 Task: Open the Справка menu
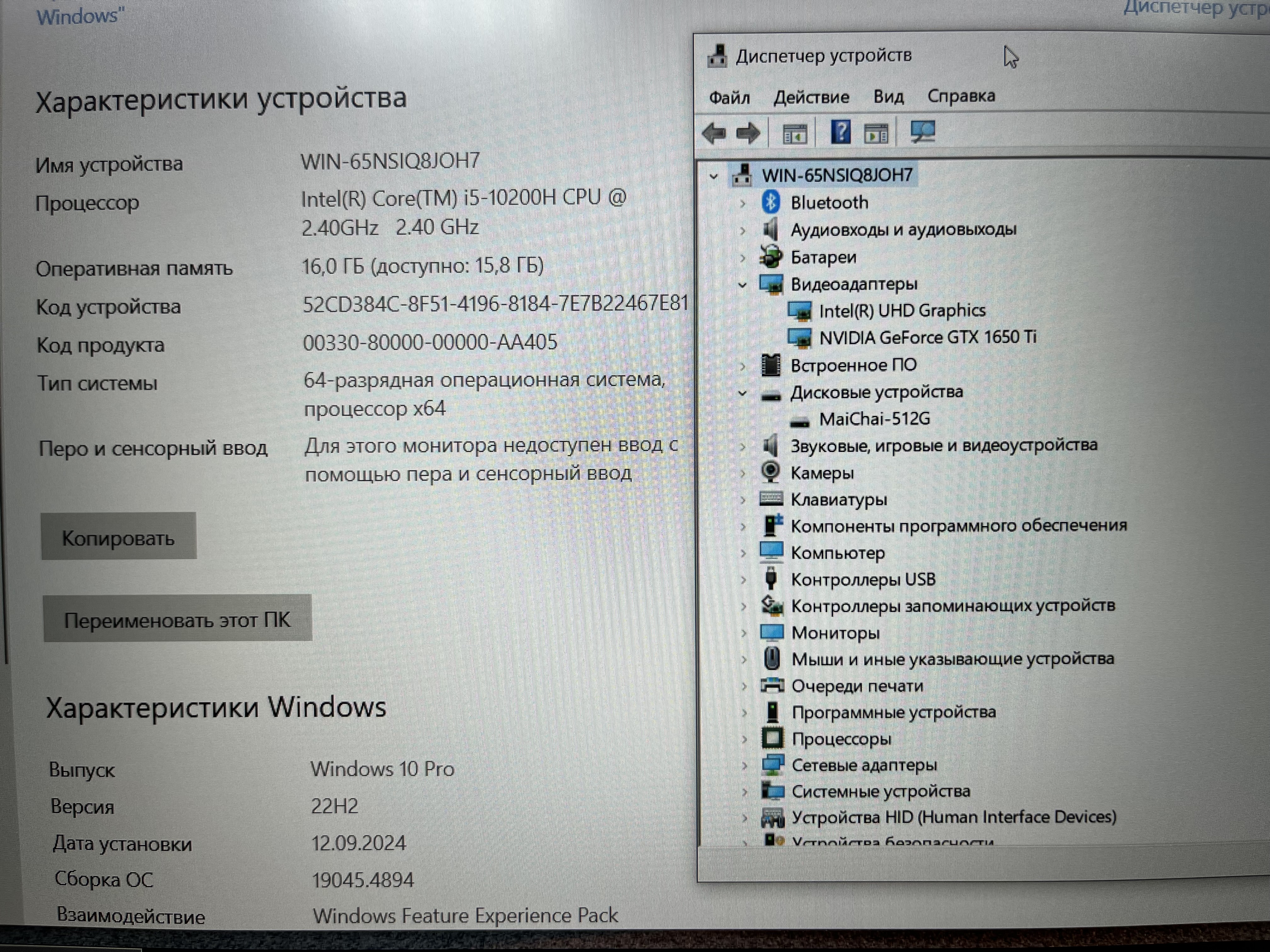(961, 96)
